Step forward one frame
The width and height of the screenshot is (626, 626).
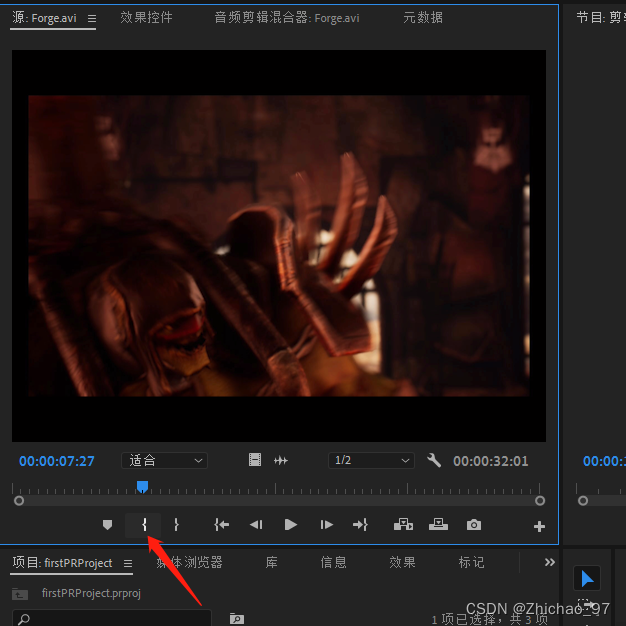[x=326, y=525]
